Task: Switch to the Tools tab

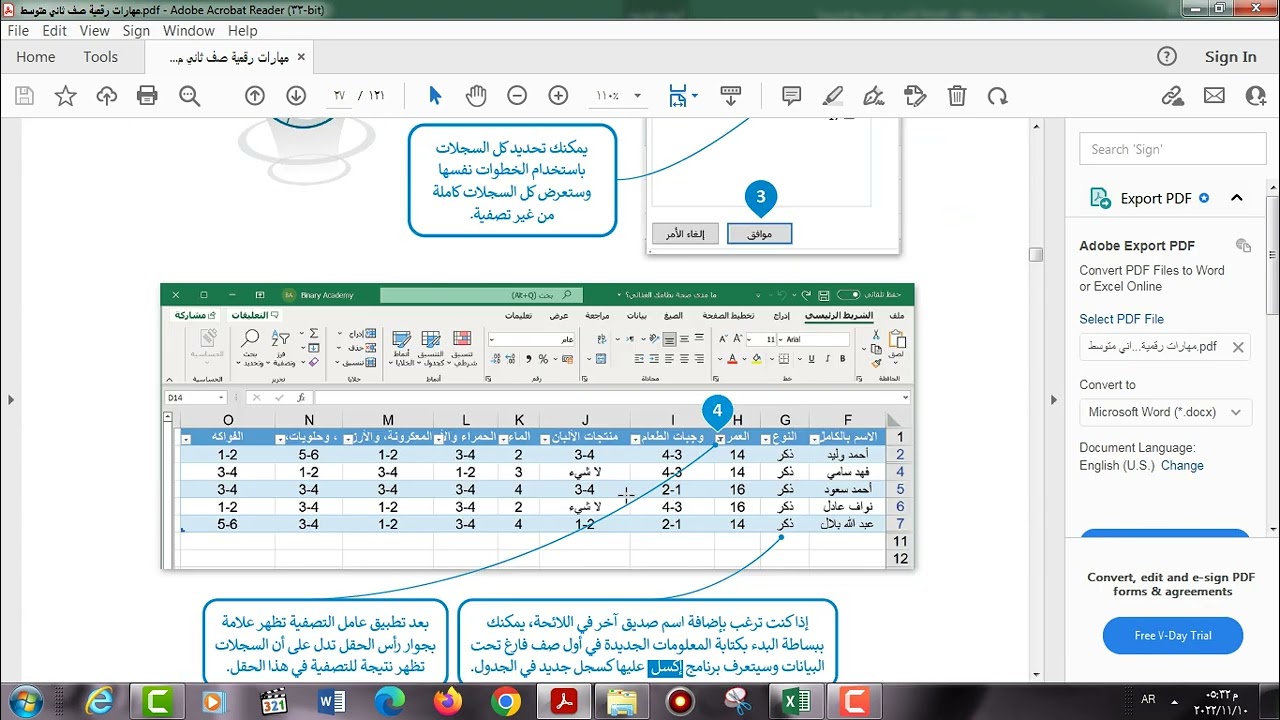Action: 100,57
